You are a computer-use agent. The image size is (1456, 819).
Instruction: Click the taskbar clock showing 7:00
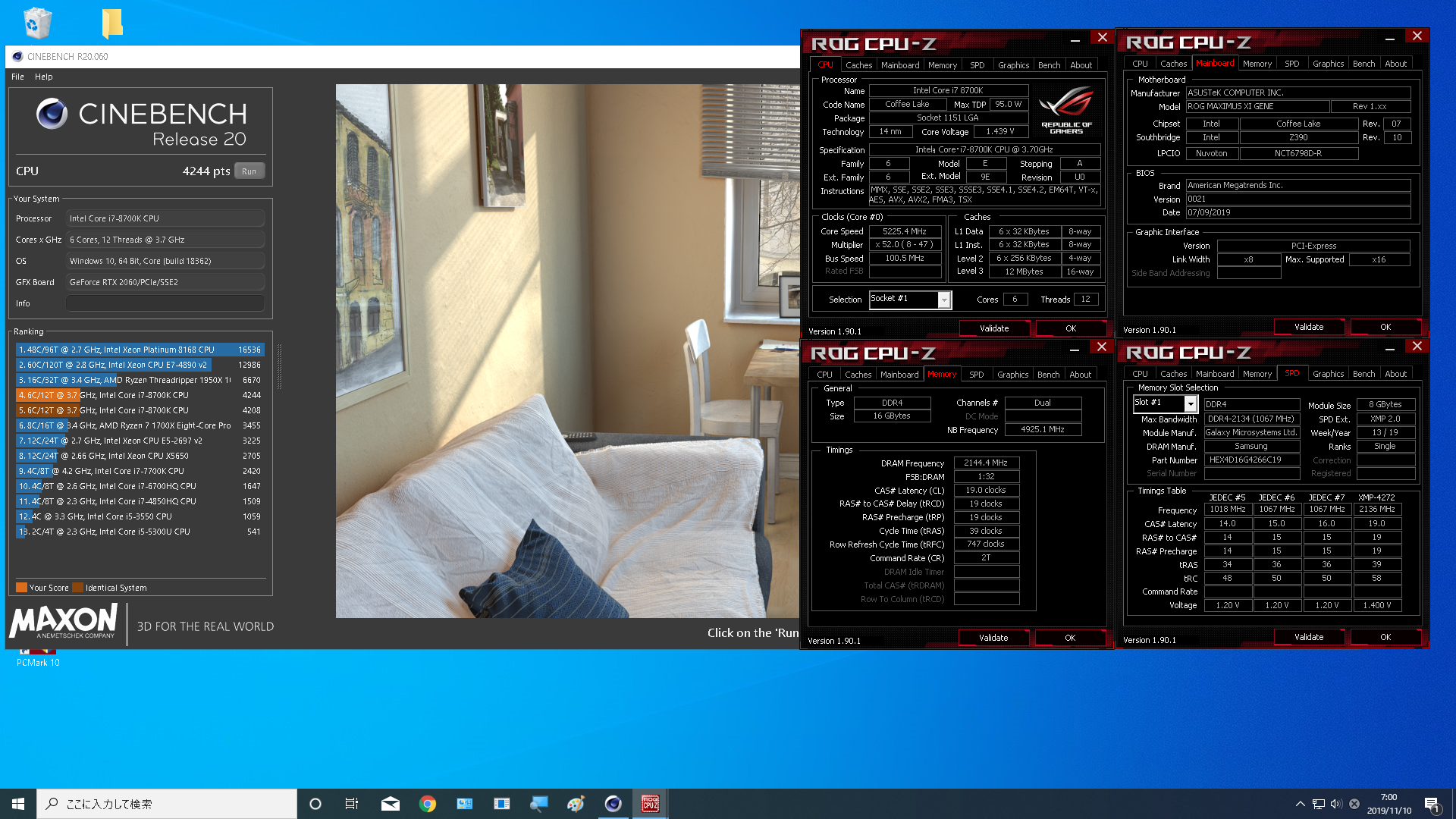1389,804
